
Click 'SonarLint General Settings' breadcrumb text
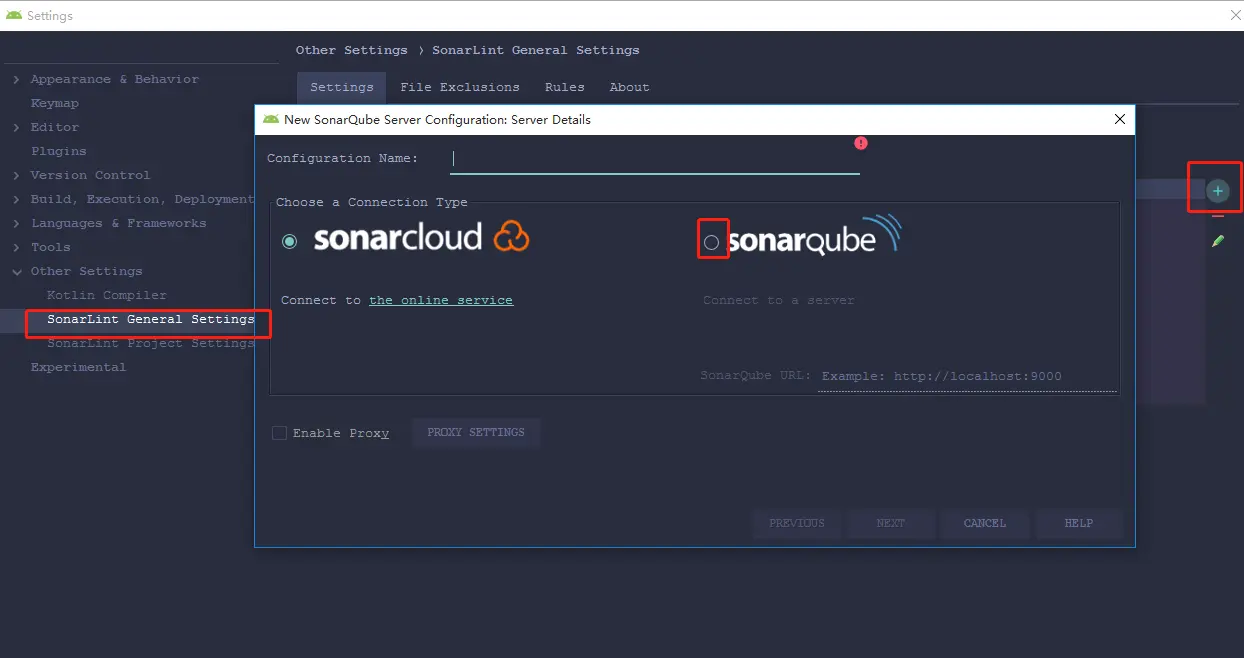coord(536,50)
